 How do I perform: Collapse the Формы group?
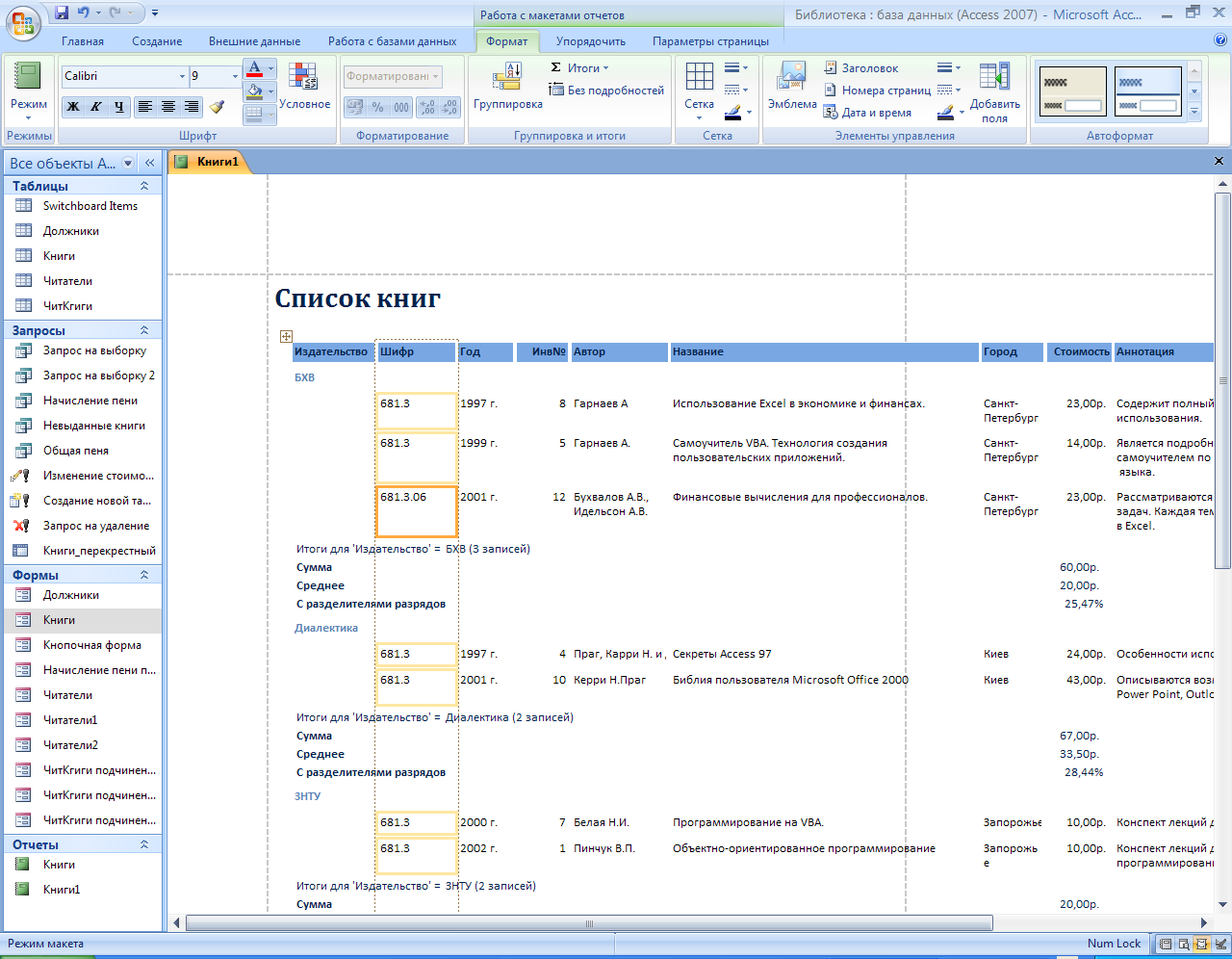[x=144, y=575]
